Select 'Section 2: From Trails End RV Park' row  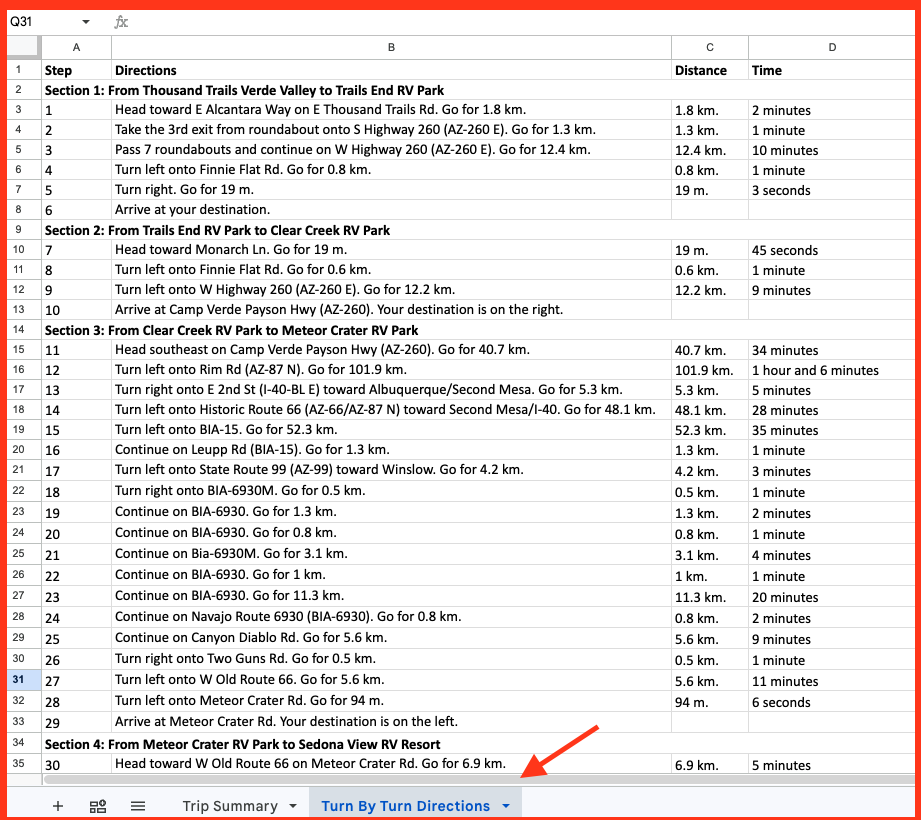pos(479,230)
